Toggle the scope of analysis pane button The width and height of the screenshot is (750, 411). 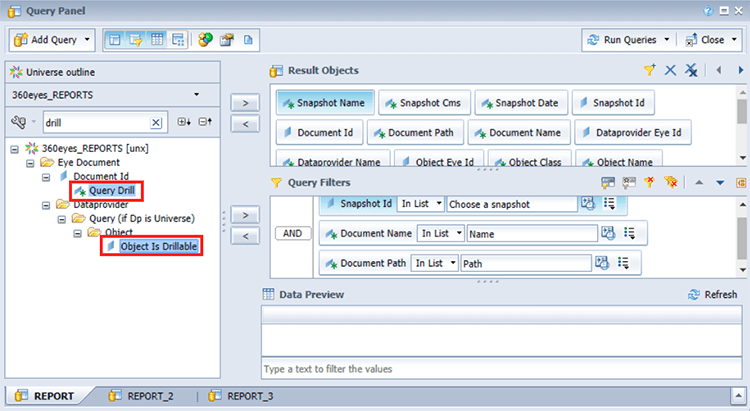[178, 40]
